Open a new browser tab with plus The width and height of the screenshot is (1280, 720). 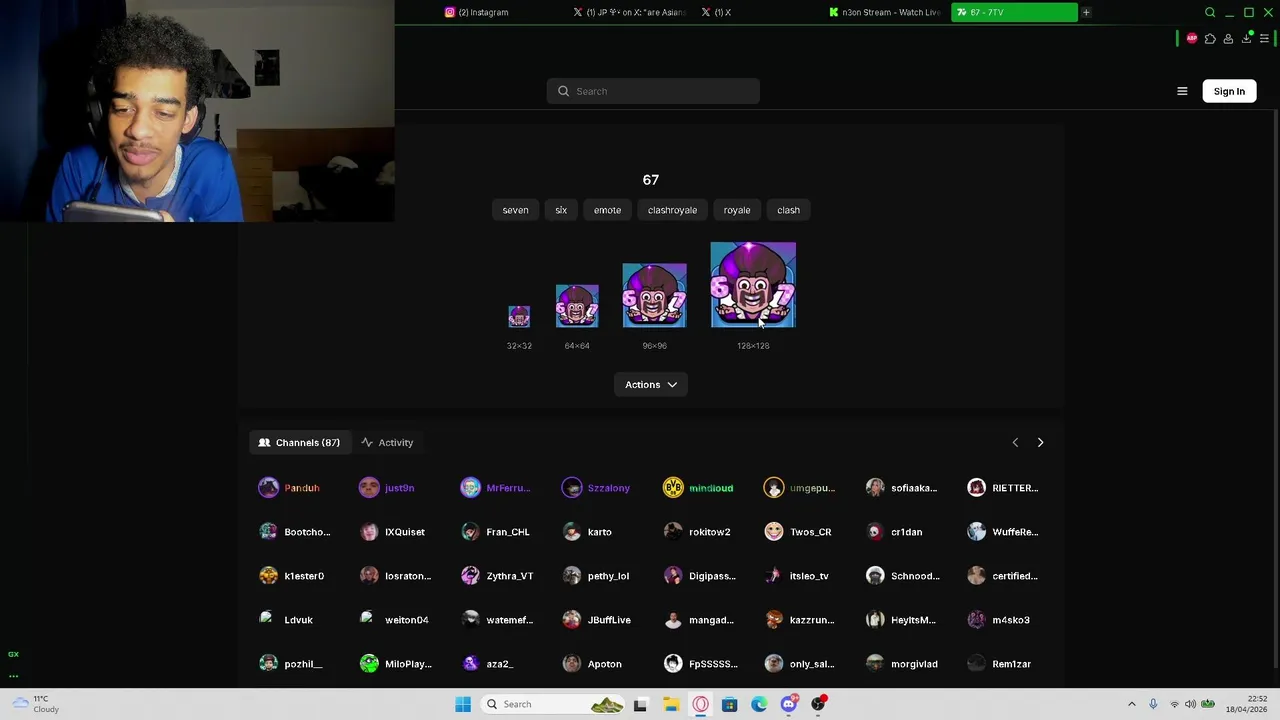1086,12
